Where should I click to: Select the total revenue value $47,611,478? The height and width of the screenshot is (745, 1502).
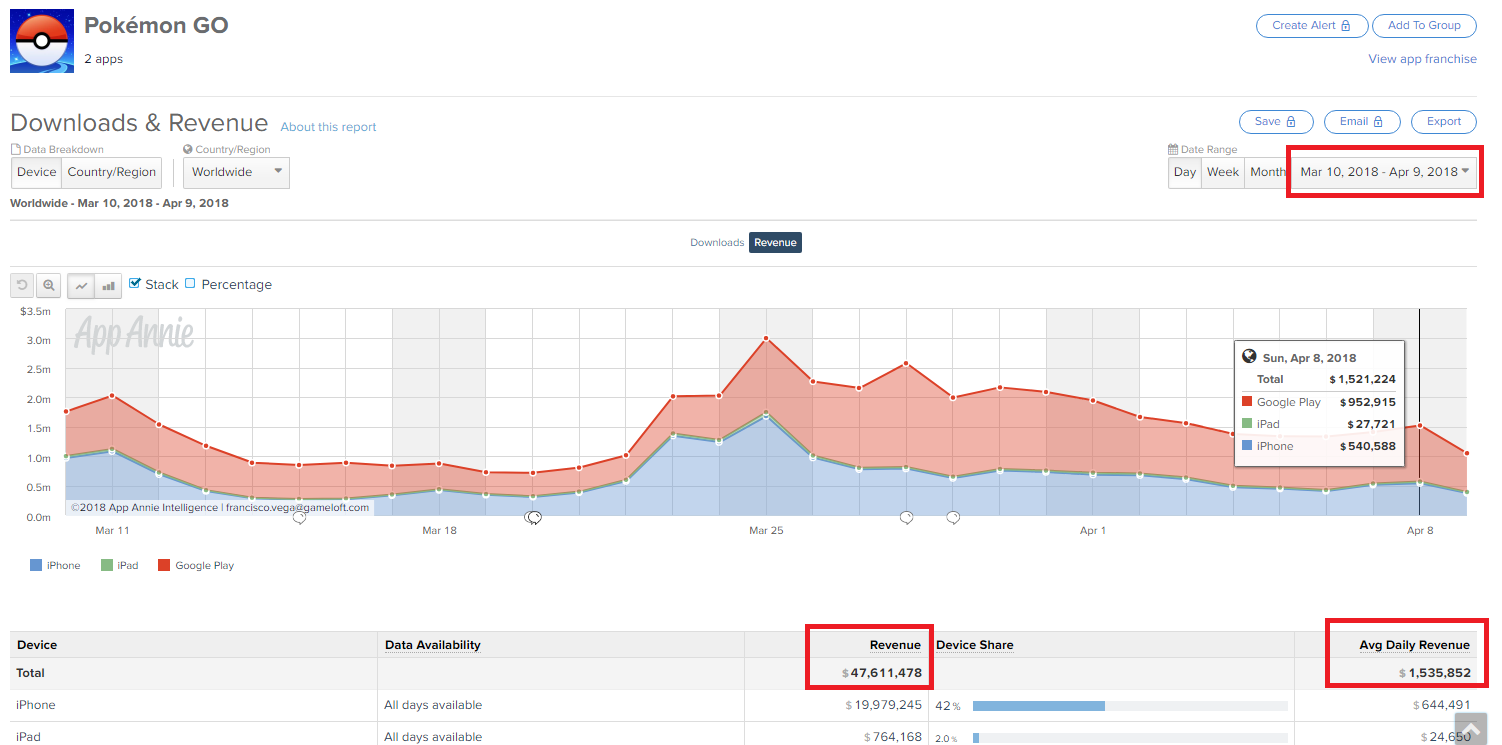pos(882,673)
